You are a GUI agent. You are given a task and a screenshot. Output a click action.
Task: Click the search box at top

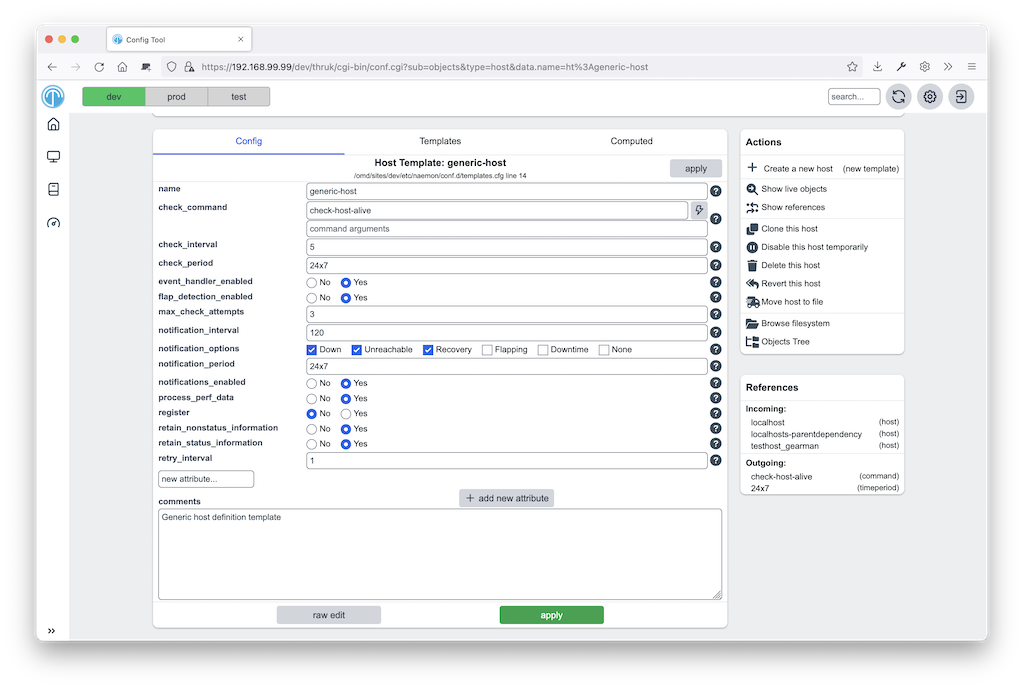point(854,97)
